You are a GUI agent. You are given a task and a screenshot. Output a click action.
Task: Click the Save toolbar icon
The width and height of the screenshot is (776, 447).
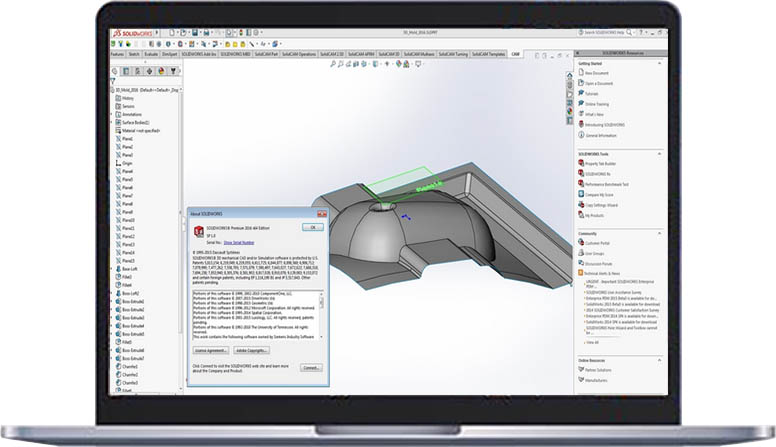point(195,33)
